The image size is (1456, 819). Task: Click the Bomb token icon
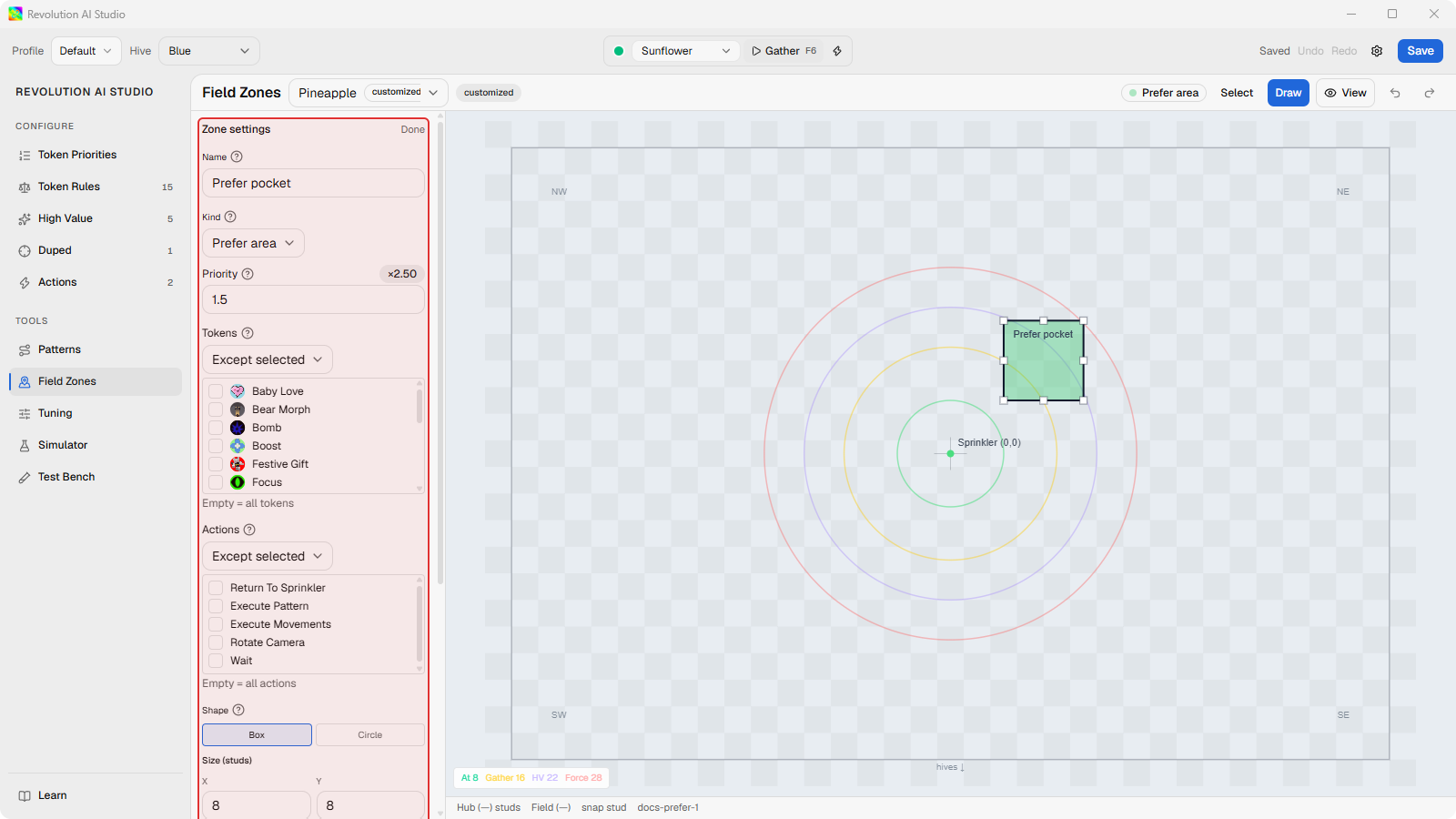tap(238, 428)
